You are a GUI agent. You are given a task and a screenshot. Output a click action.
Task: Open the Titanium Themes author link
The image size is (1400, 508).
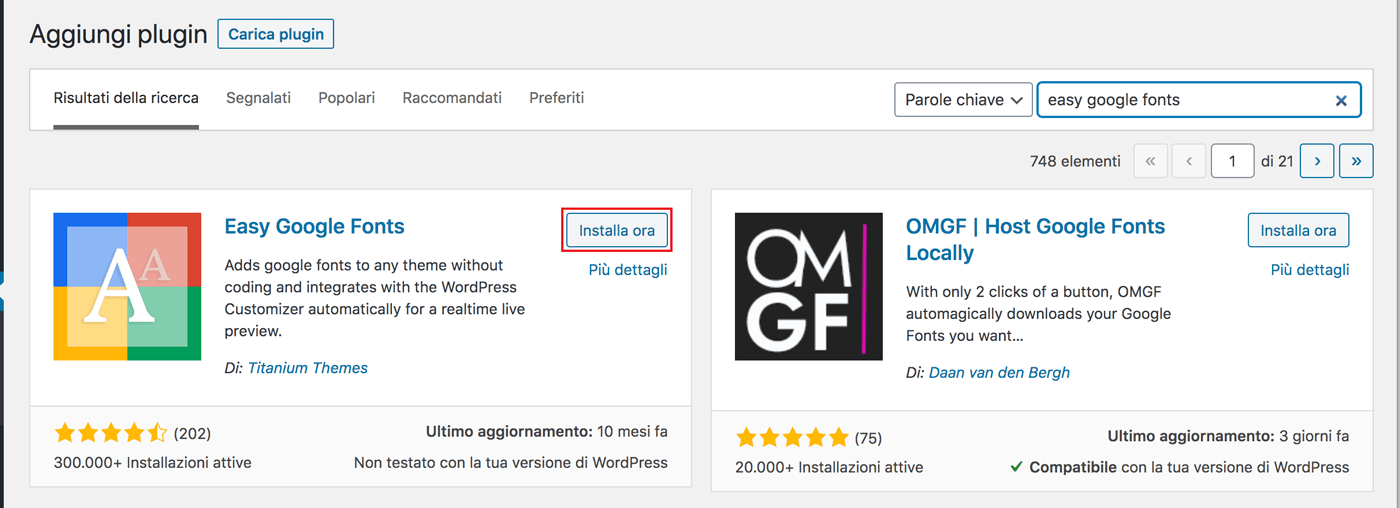(x=308, y=368)
